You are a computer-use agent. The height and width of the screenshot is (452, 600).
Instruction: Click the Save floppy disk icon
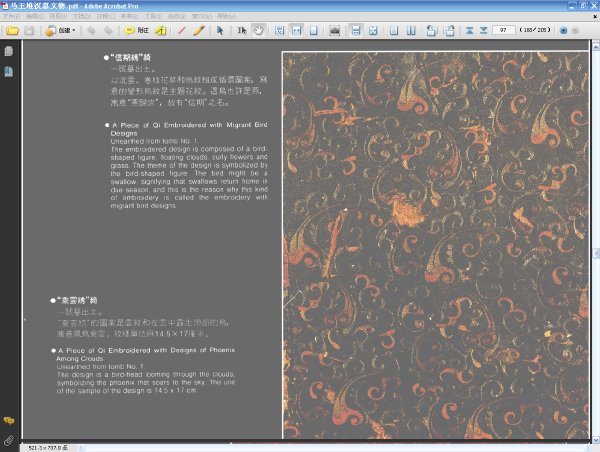point(29,31)
